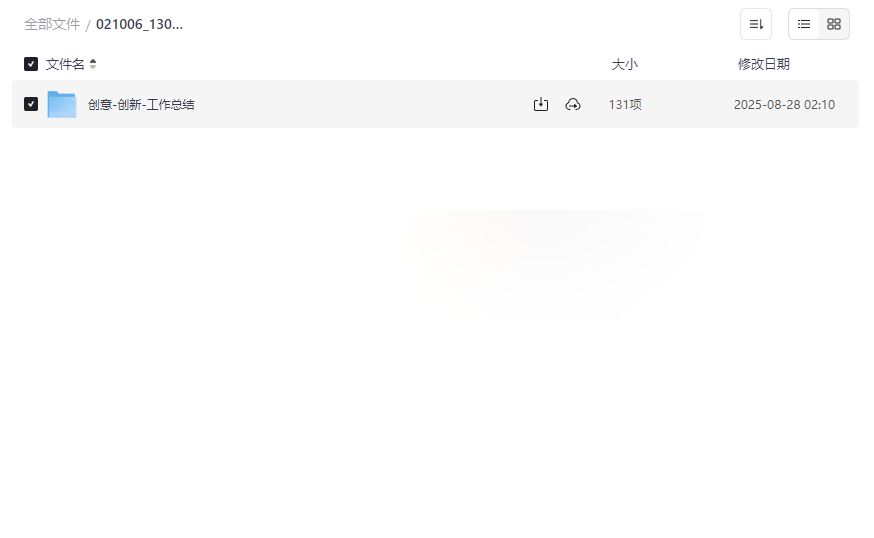Open the 创意-创新-工作总结 folder name
Screen dimensions: 874x538
pos(141,104)
